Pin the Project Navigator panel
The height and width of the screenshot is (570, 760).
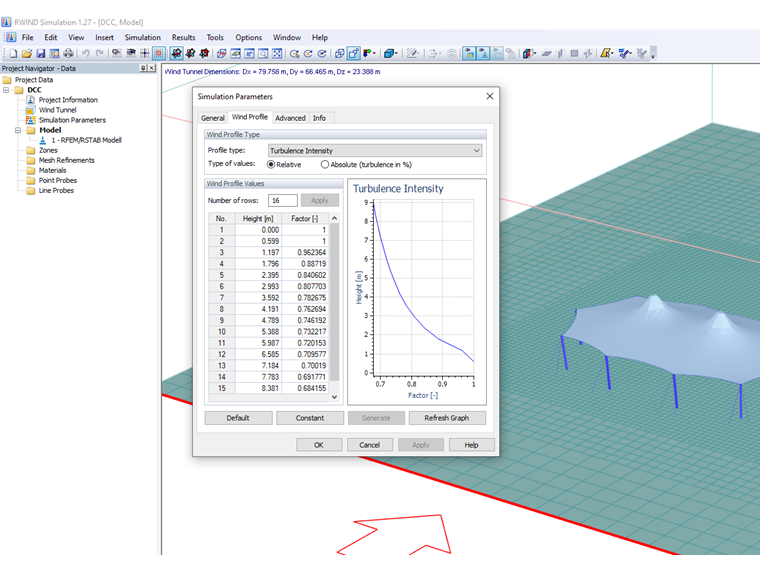pyautogui.click(x=143, y=68)
